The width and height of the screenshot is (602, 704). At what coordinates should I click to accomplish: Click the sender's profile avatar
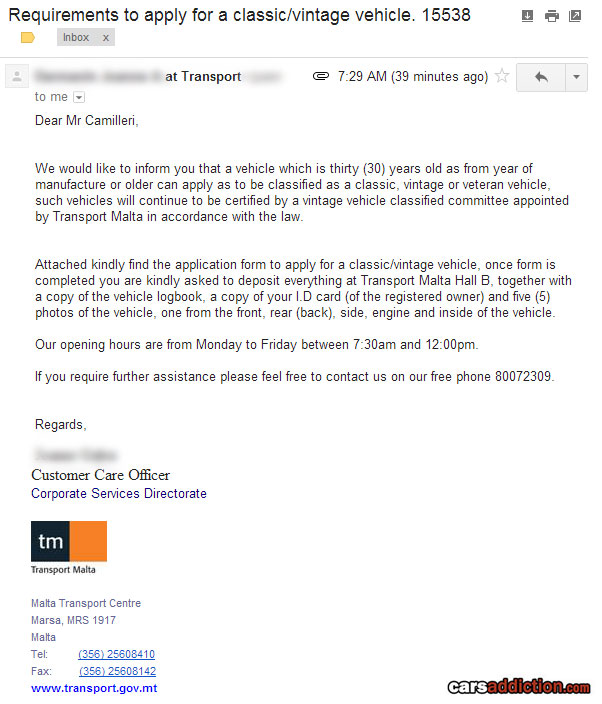point(16,77)
